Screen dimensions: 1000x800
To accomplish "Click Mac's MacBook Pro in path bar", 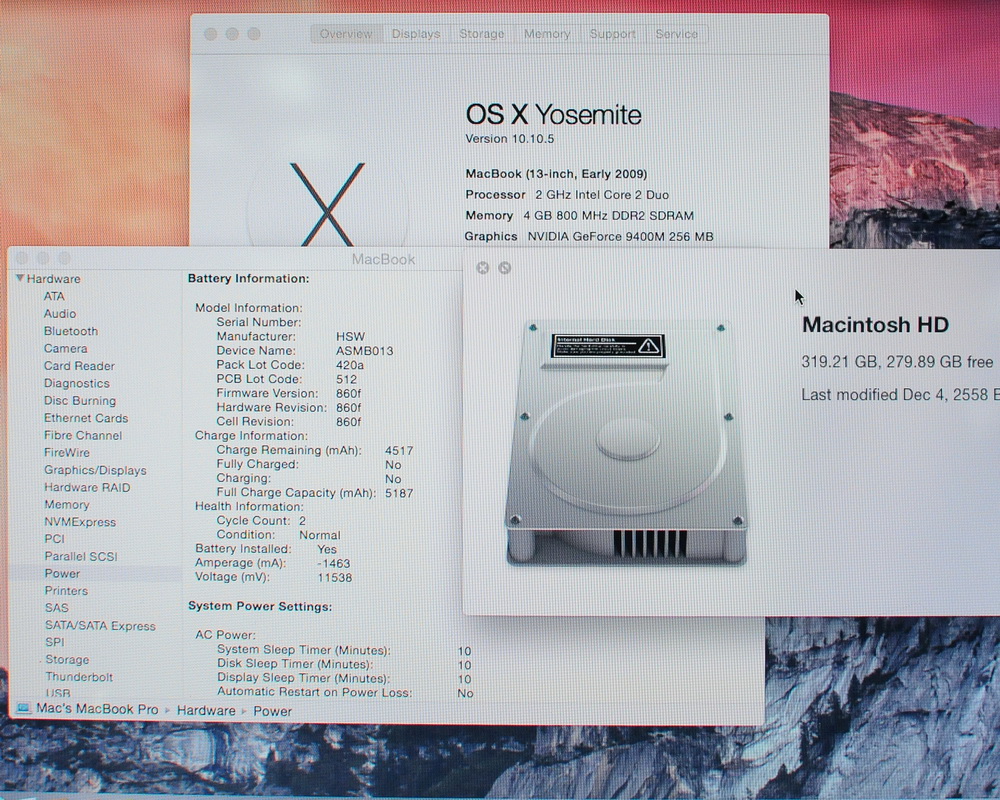I will pos(97,709).
